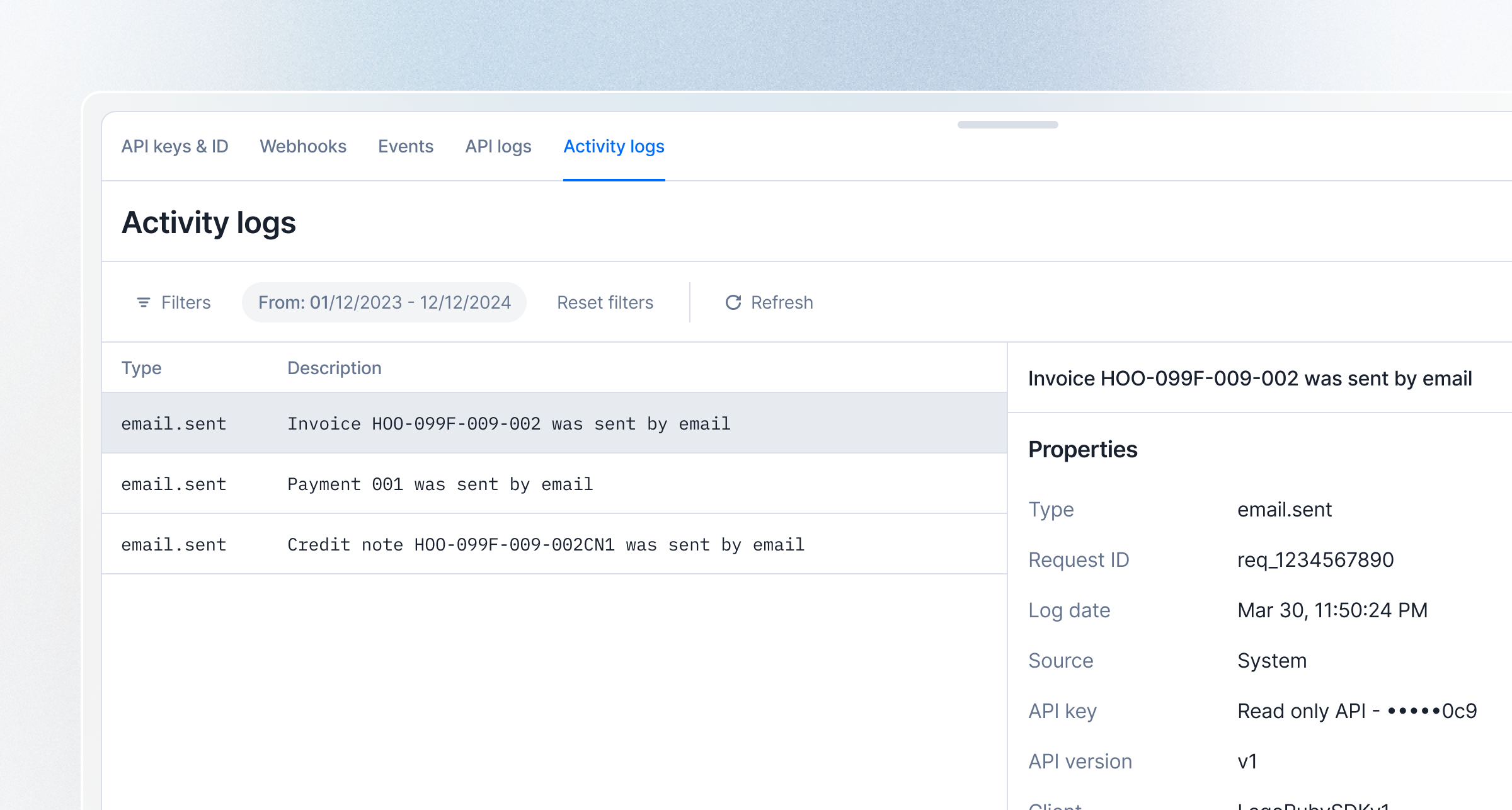Go to the API logs tab
Image resolution: width=1512 pixels, height=810 pixels.
pos(498,147)
